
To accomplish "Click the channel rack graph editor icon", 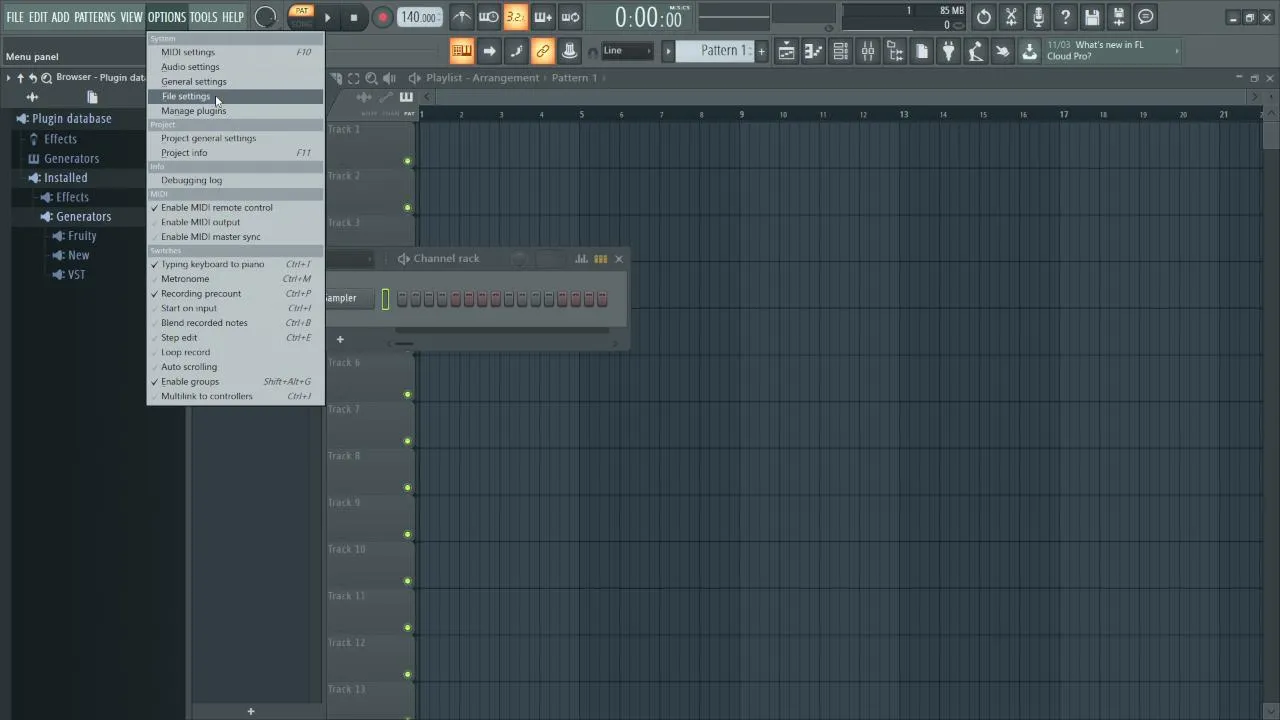I will (x=581, y=259).
